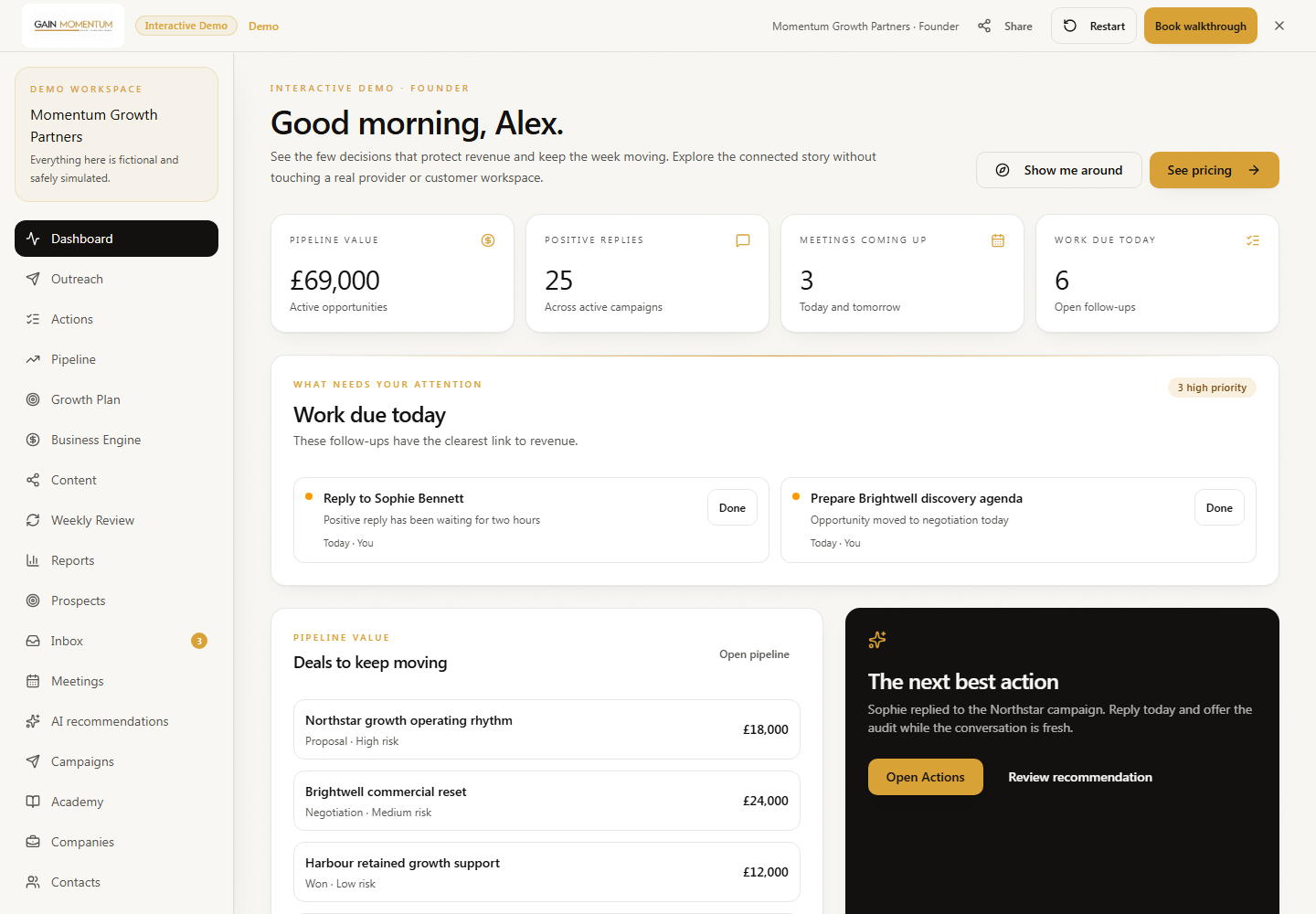Click the Content share-node icon in sidebar

33,480
